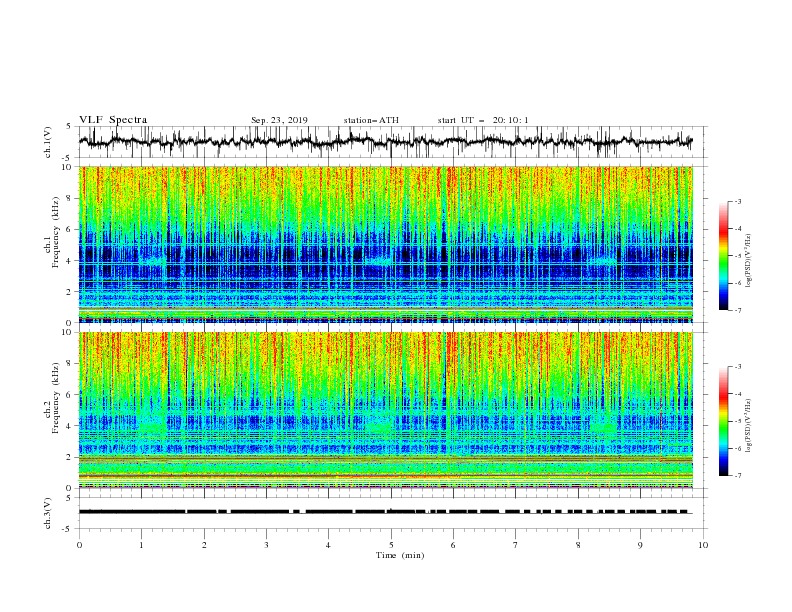The width and height of the screenshot is (792, 612).
Task: Click the 'start UT = 20:10:1' text
Action: (x=482, y=120)
